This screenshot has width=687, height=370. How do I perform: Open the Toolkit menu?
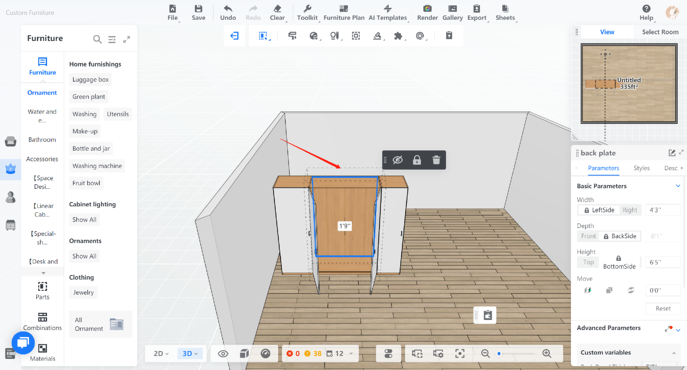click(x=307, y=13)
